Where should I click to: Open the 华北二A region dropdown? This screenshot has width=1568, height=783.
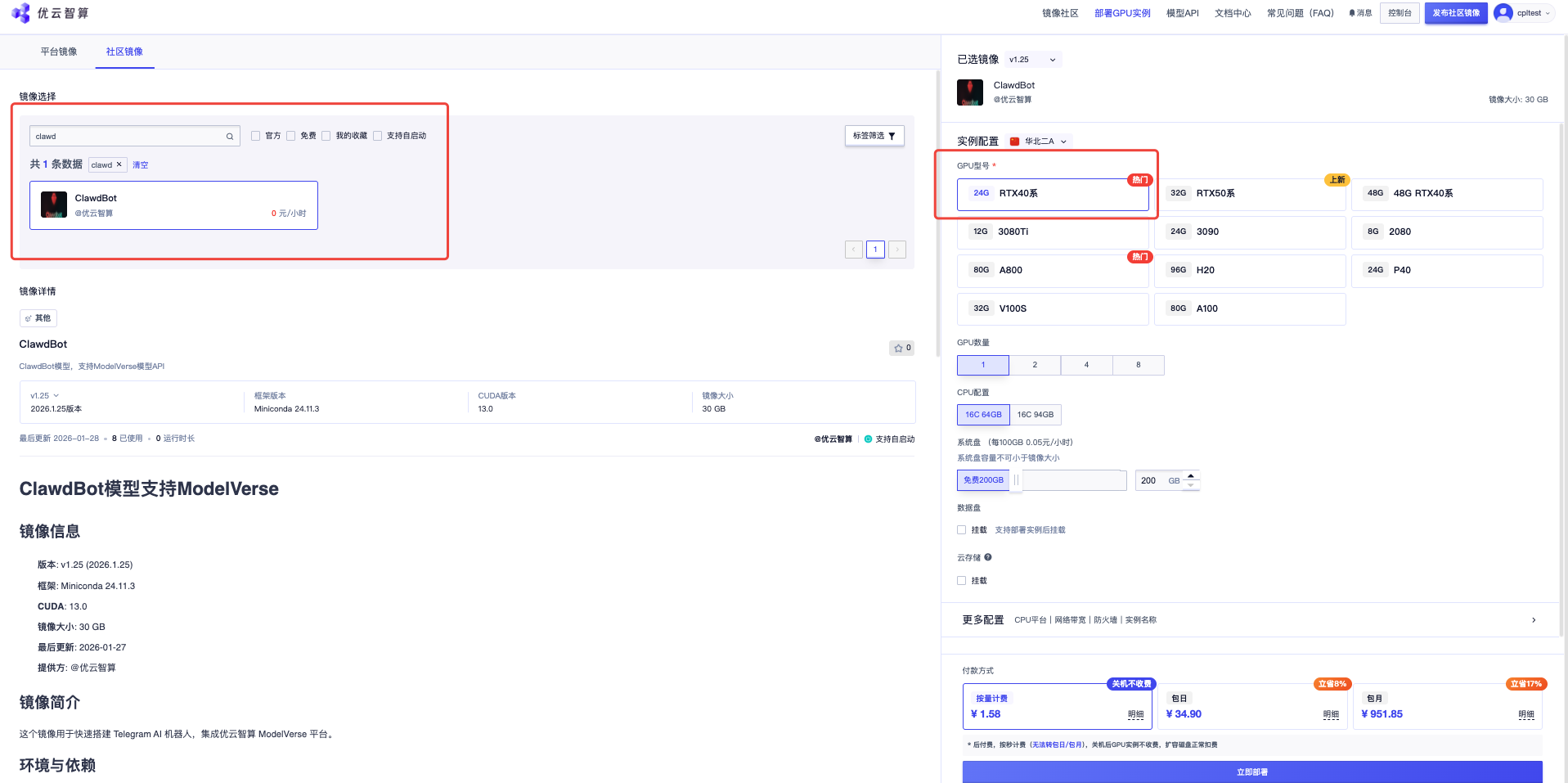(1040, 142)
